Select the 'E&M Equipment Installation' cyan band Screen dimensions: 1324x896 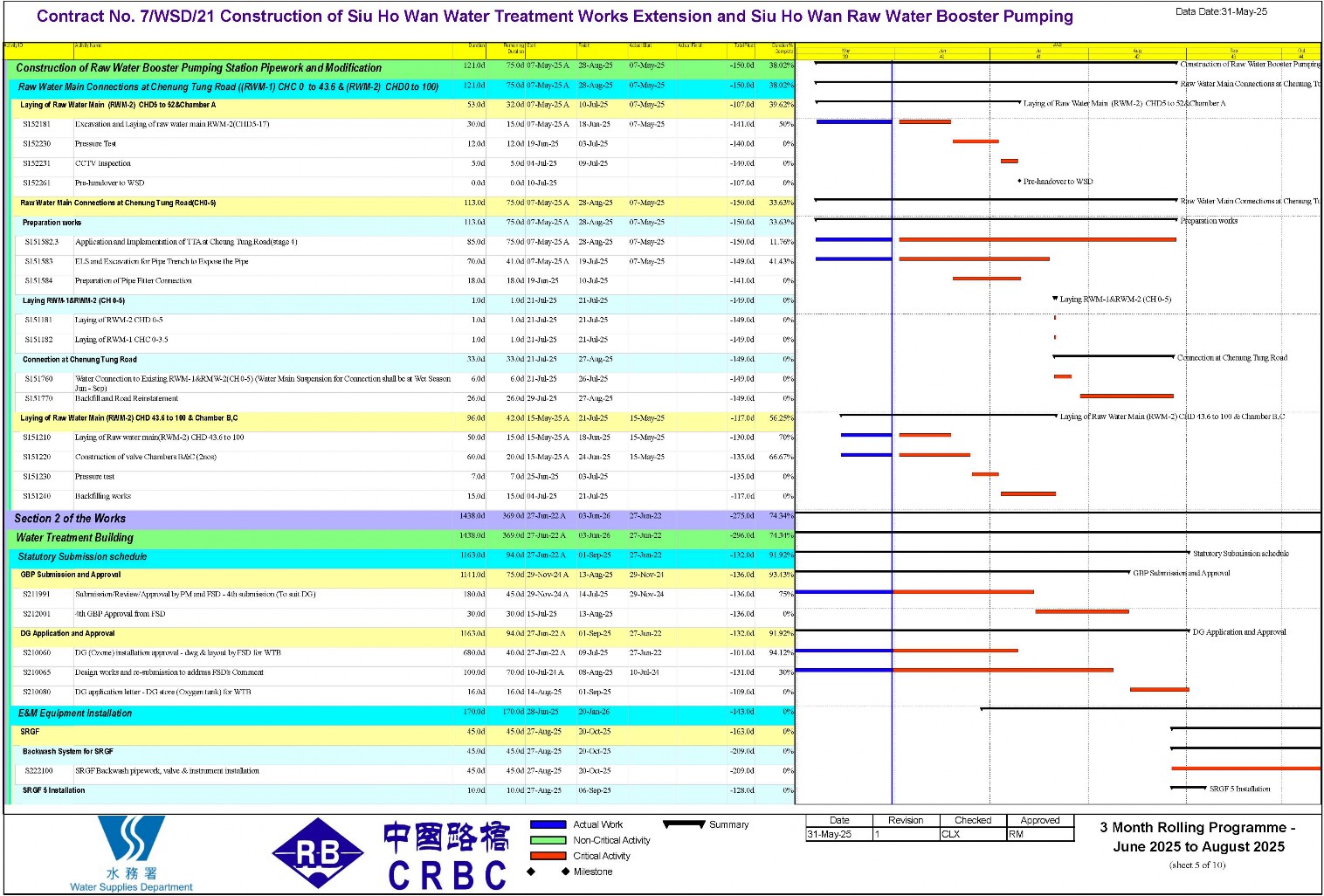(402, 713)
